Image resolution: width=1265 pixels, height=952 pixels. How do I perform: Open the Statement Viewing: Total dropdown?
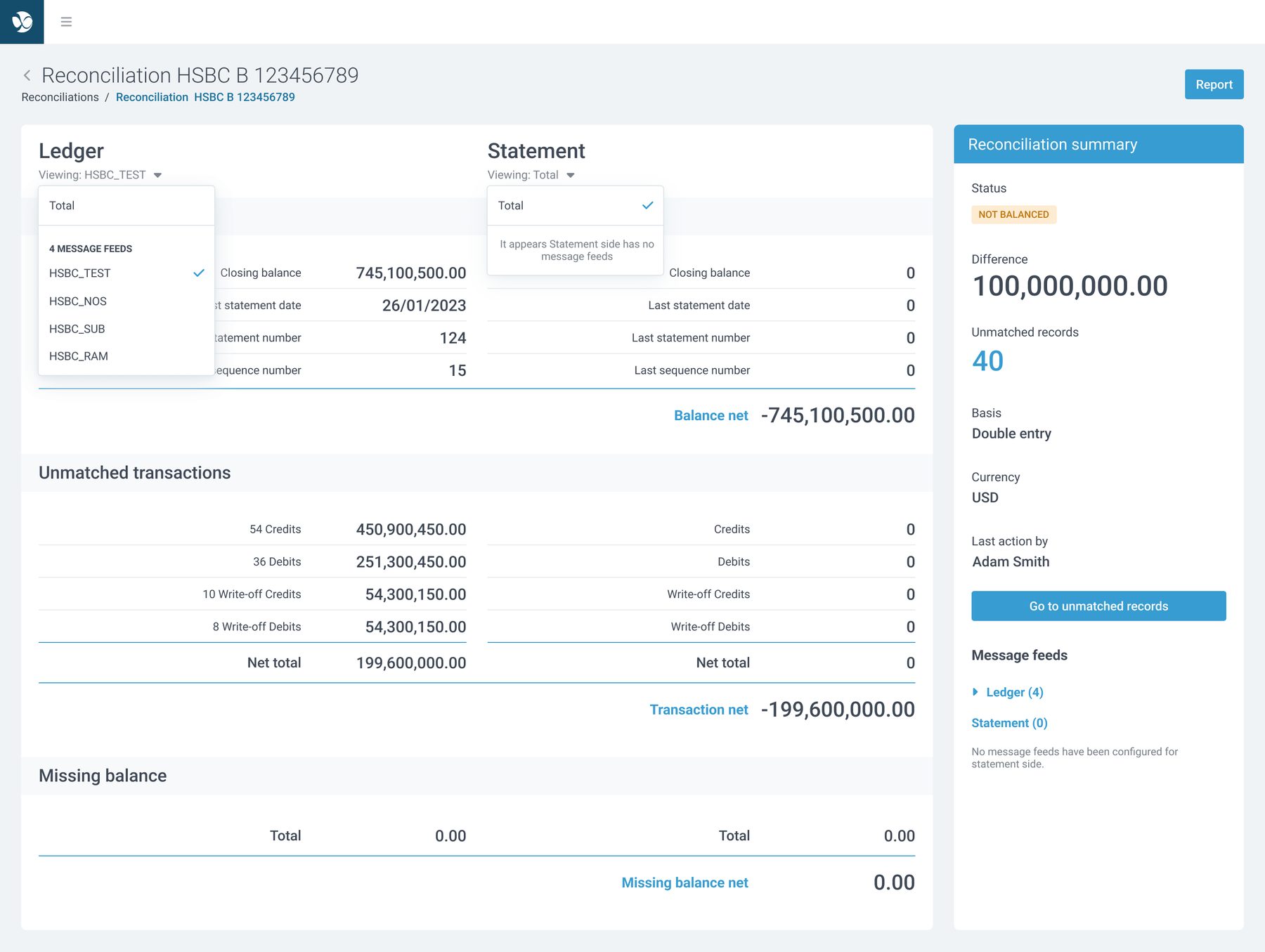point(531,175)
